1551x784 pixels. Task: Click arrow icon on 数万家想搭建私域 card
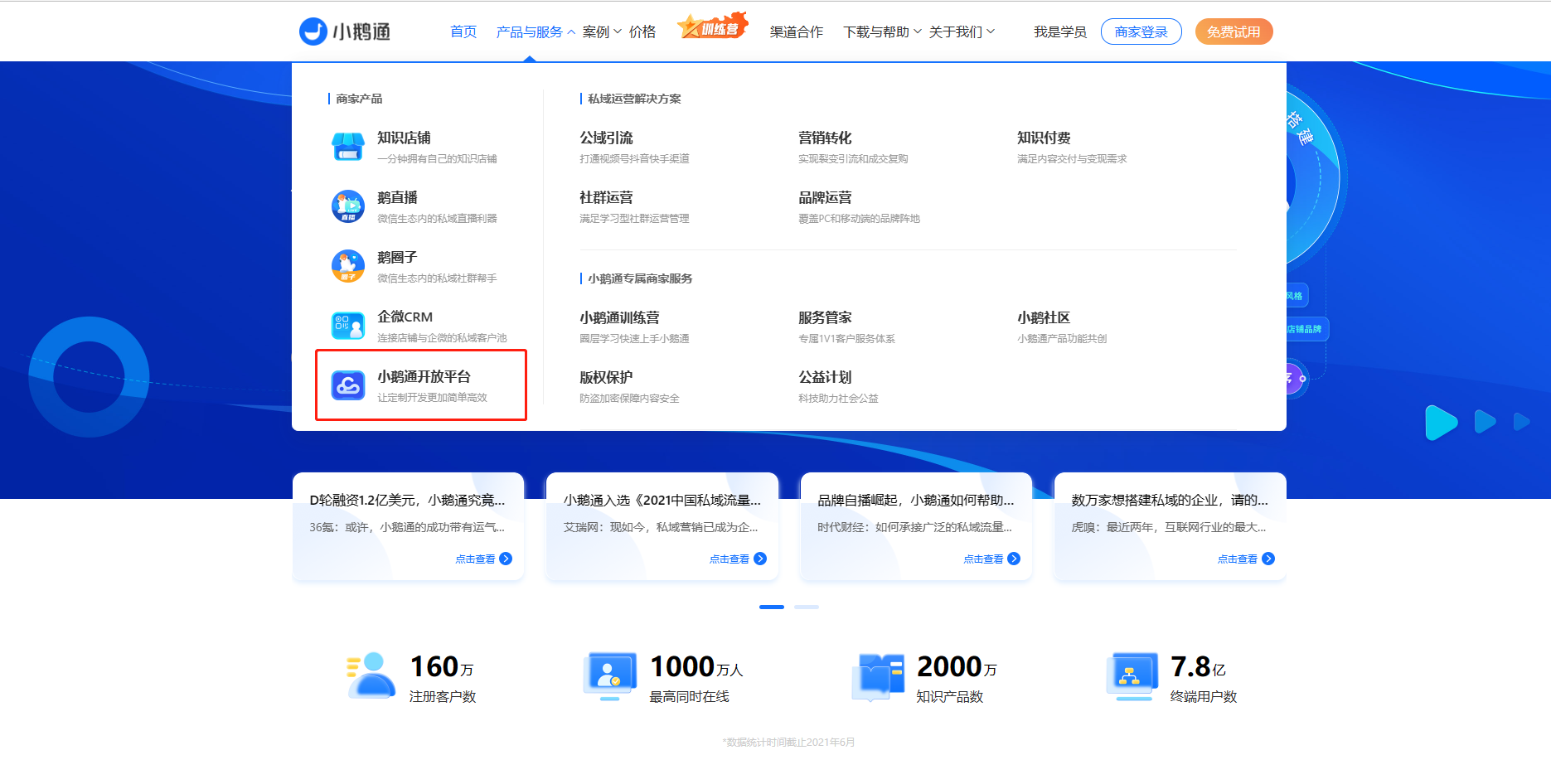(1268, 559)
